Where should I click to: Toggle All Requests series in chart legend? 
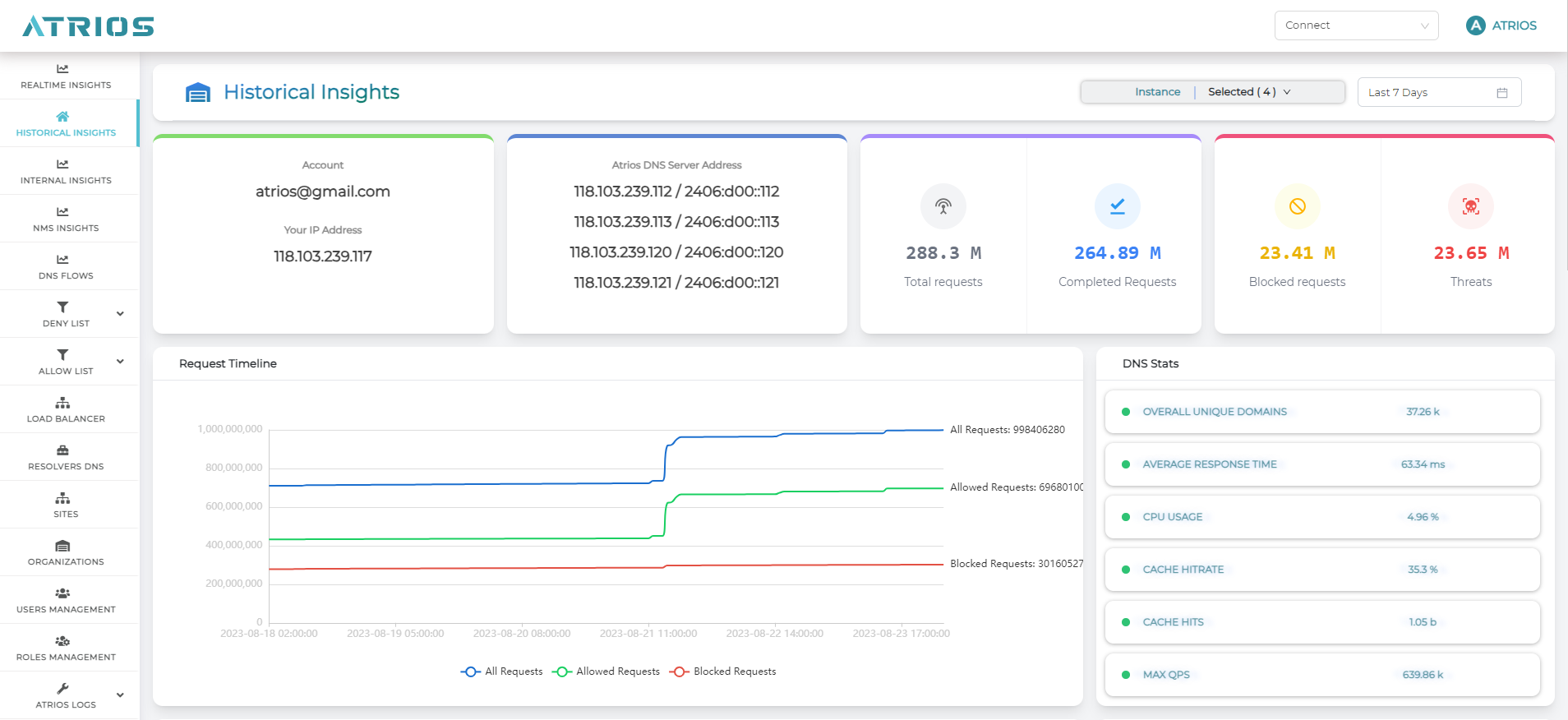pos(502,672)
